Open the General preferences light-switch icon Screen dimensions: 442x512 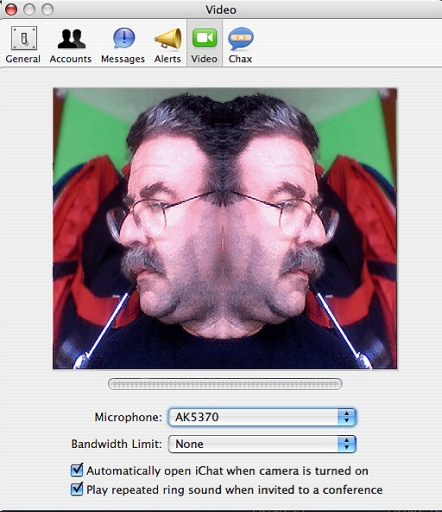pos(24,38)
